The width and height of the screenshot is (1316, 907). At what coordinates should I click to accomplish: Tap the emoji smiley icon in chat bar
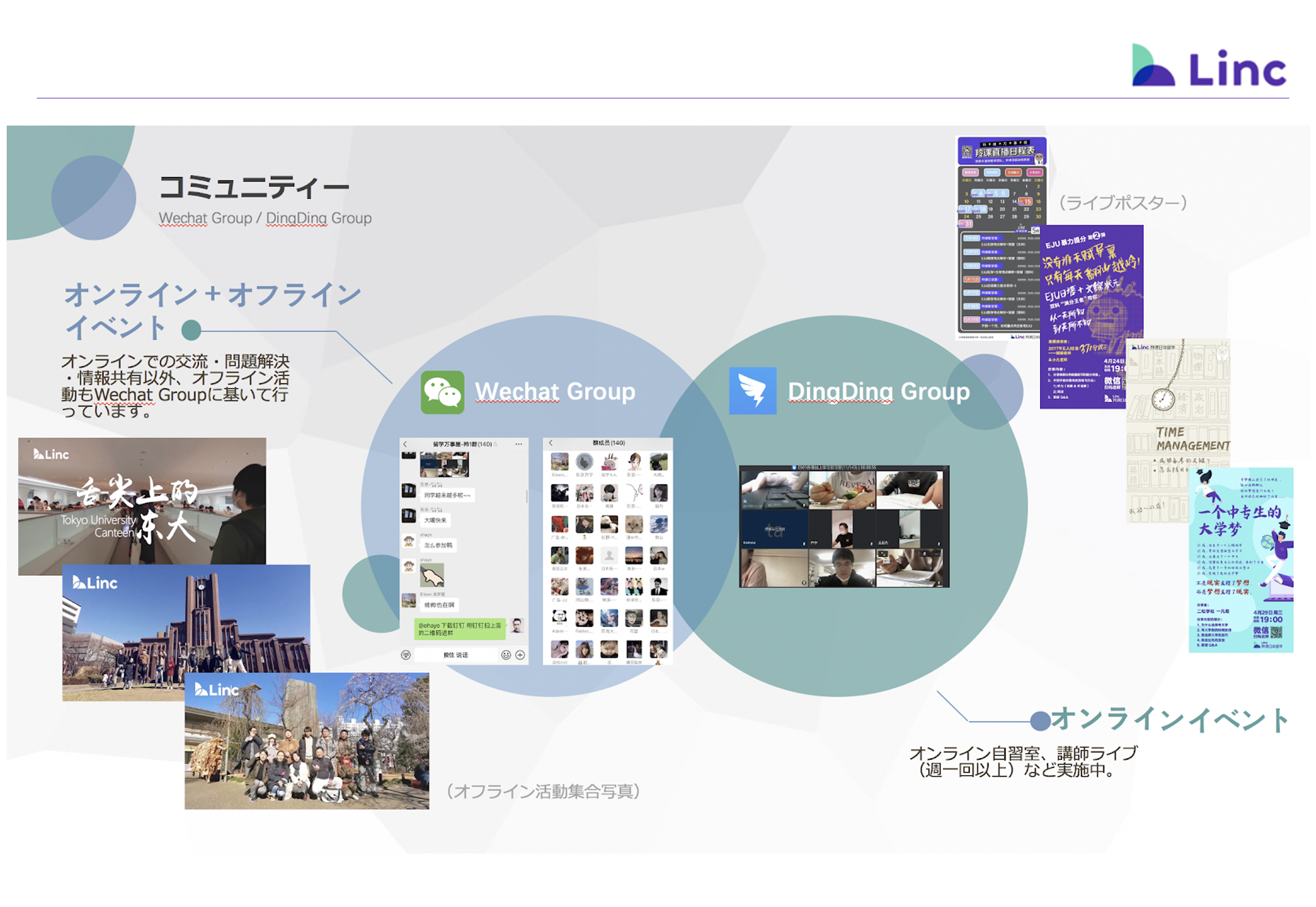click(506, 655)
